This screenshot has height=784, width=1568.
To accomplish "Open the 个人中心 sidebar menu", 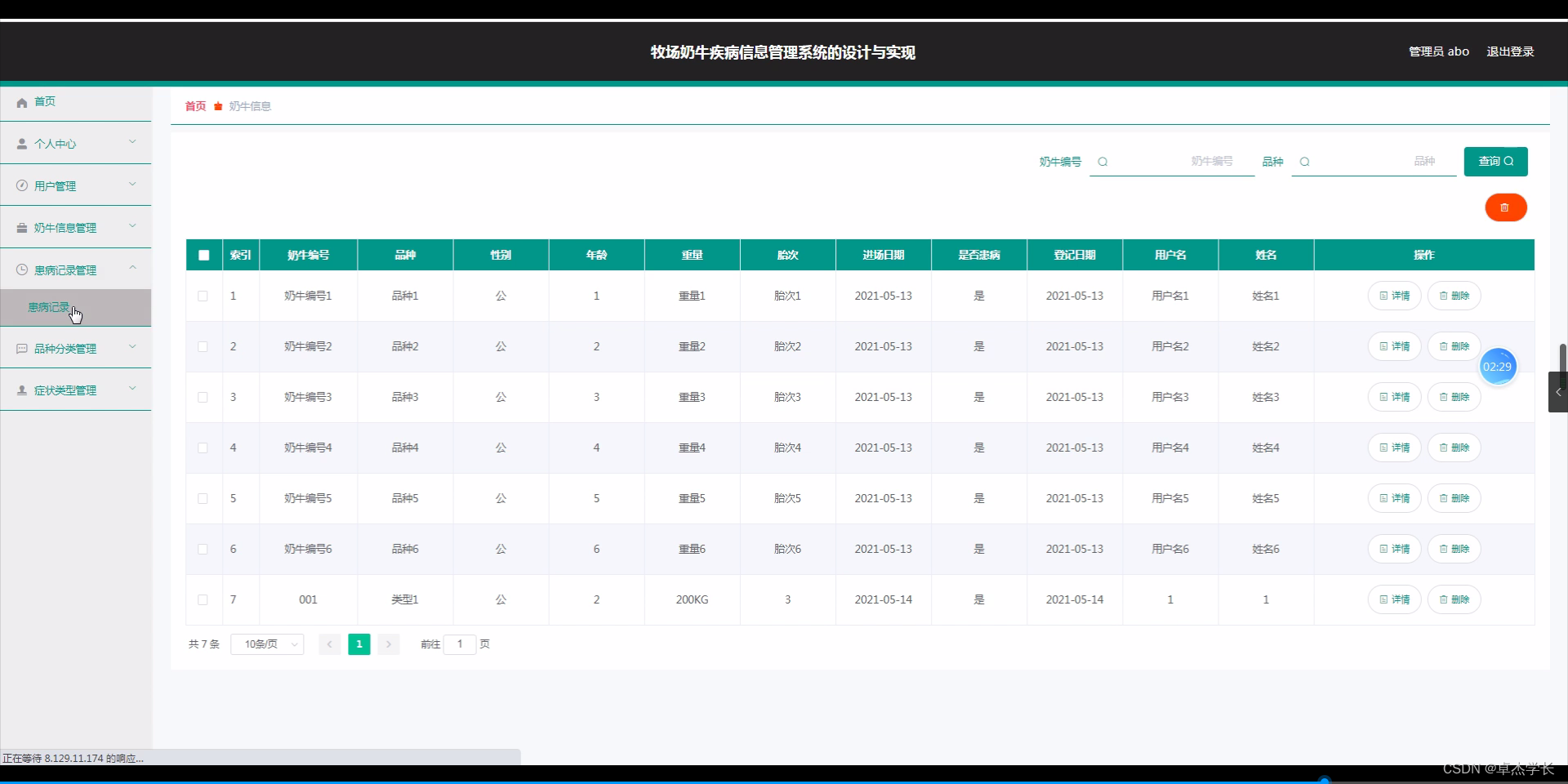I will [x=76, y=144].
